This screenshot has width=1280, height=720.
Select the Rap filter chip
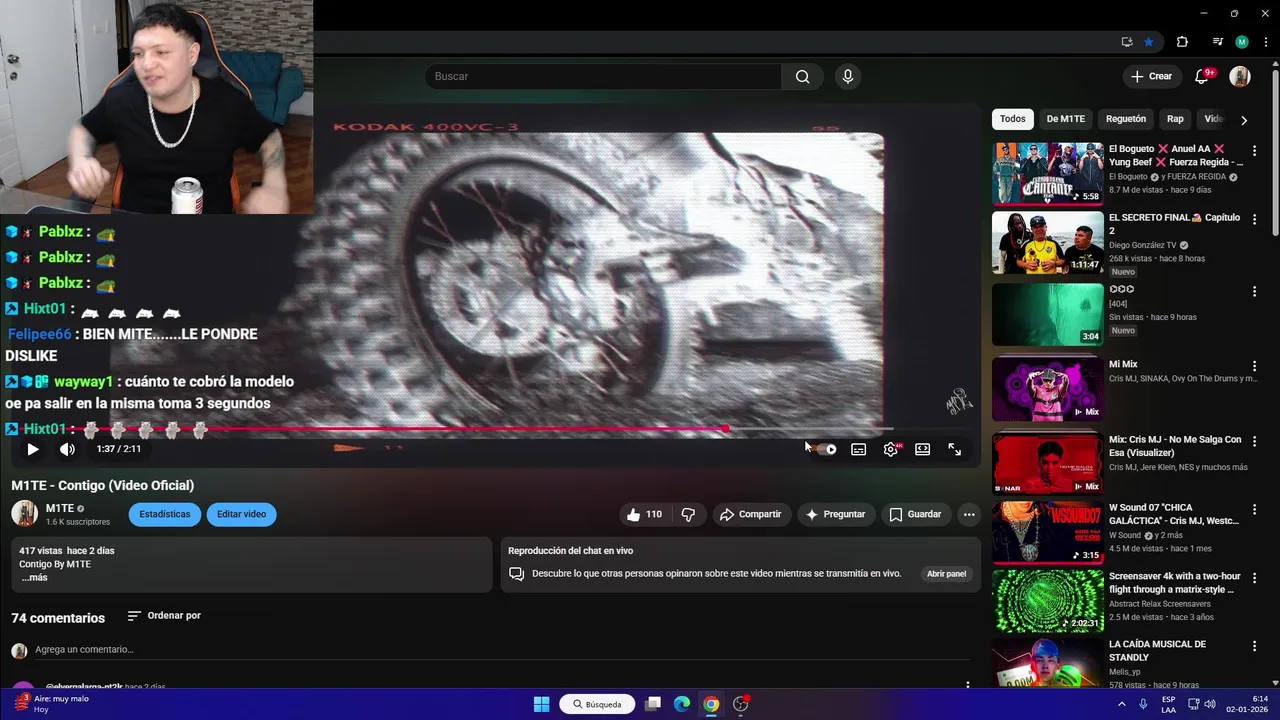pyautogui.click(x=1175, y=119)
